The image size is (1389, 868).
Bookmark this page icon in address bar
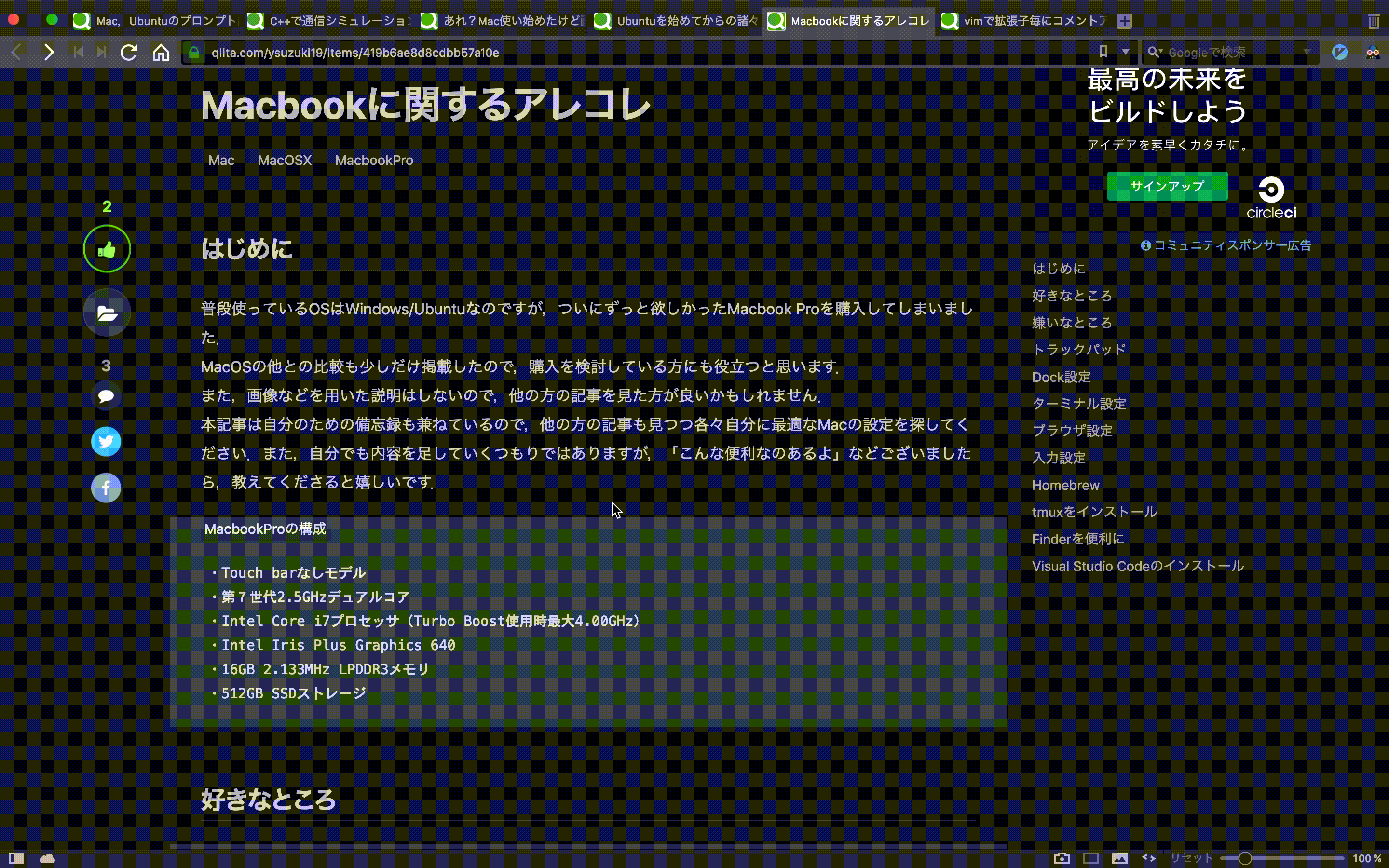pos(1103,52)
